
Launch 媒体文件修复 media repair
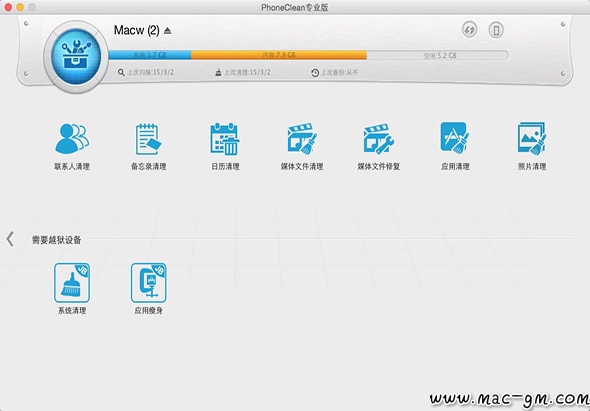click(x=379, y=146)
